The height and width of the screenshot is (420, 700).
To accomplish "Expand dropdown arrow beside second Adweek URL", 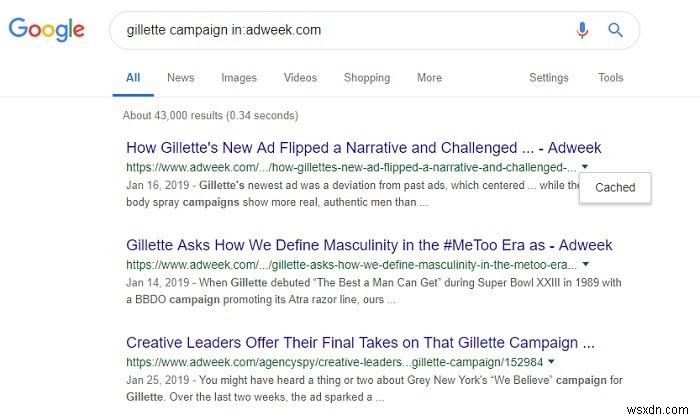I will [x=586, y=264].
